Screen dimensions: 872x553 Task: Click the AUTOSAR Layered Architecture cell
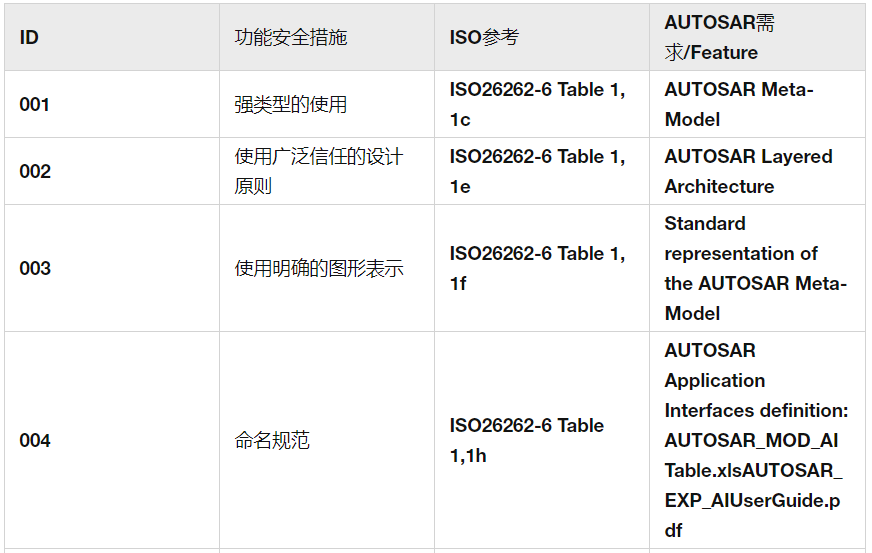click(748, 171)
